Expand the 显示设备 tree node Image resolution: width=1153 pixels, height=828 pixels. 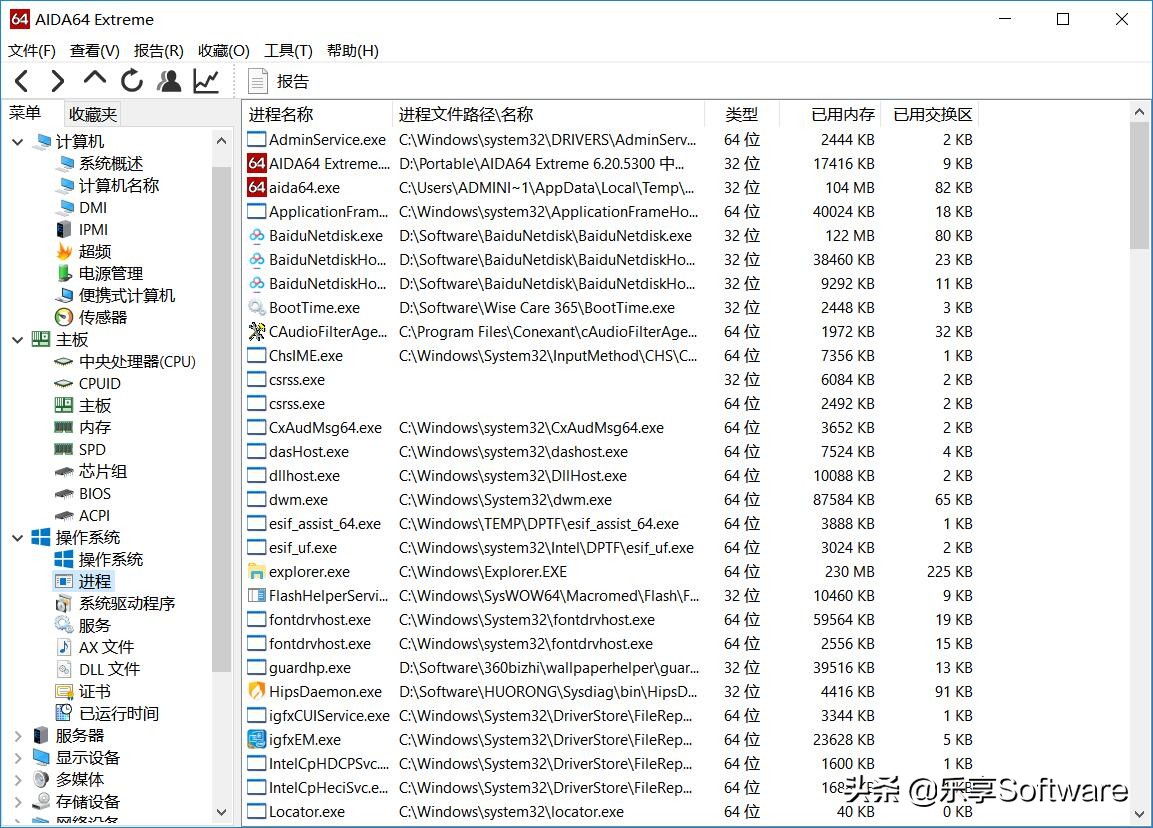(x=18, y=757)
